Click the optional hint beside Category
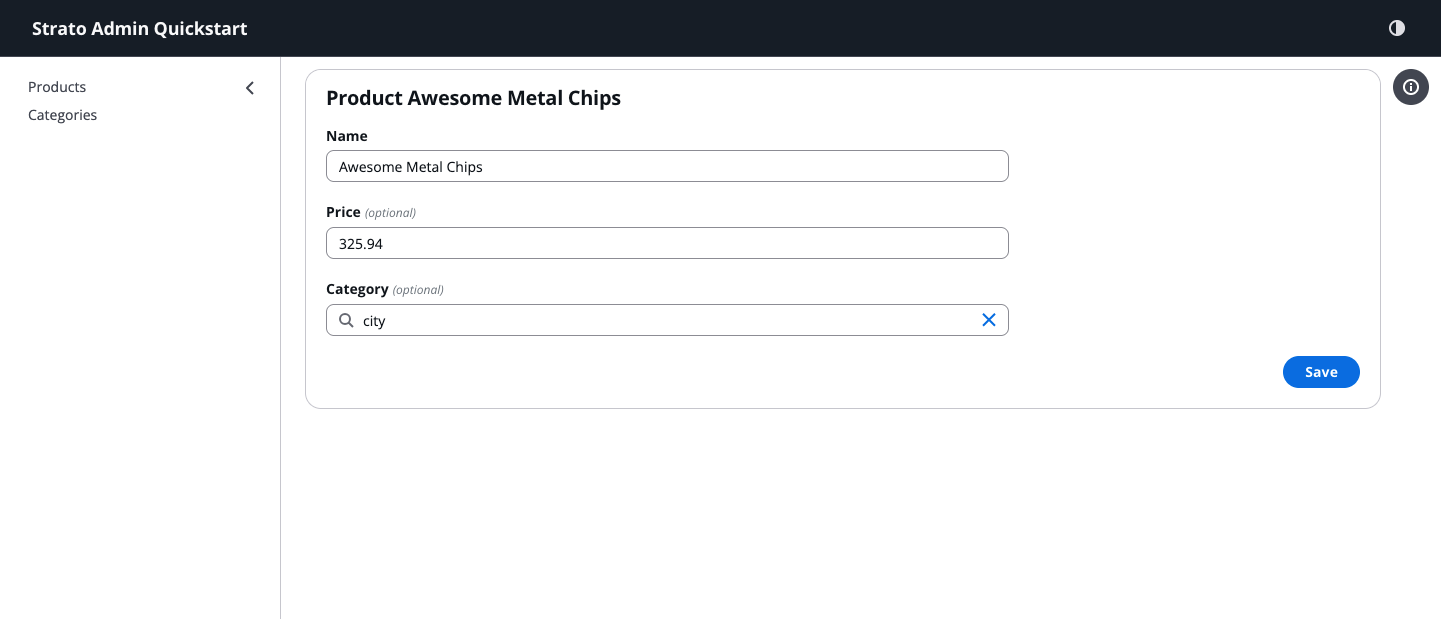 tap(418, 290)
